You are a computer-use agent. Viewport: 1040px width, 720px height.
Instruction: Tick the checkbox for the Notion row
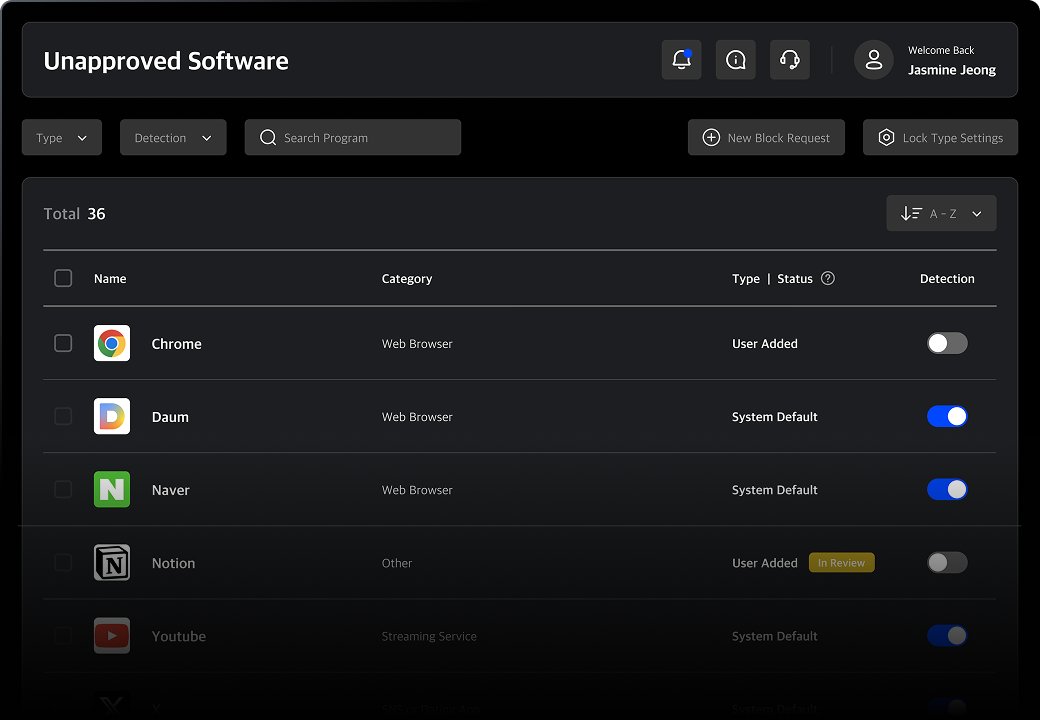pos(63,562)
